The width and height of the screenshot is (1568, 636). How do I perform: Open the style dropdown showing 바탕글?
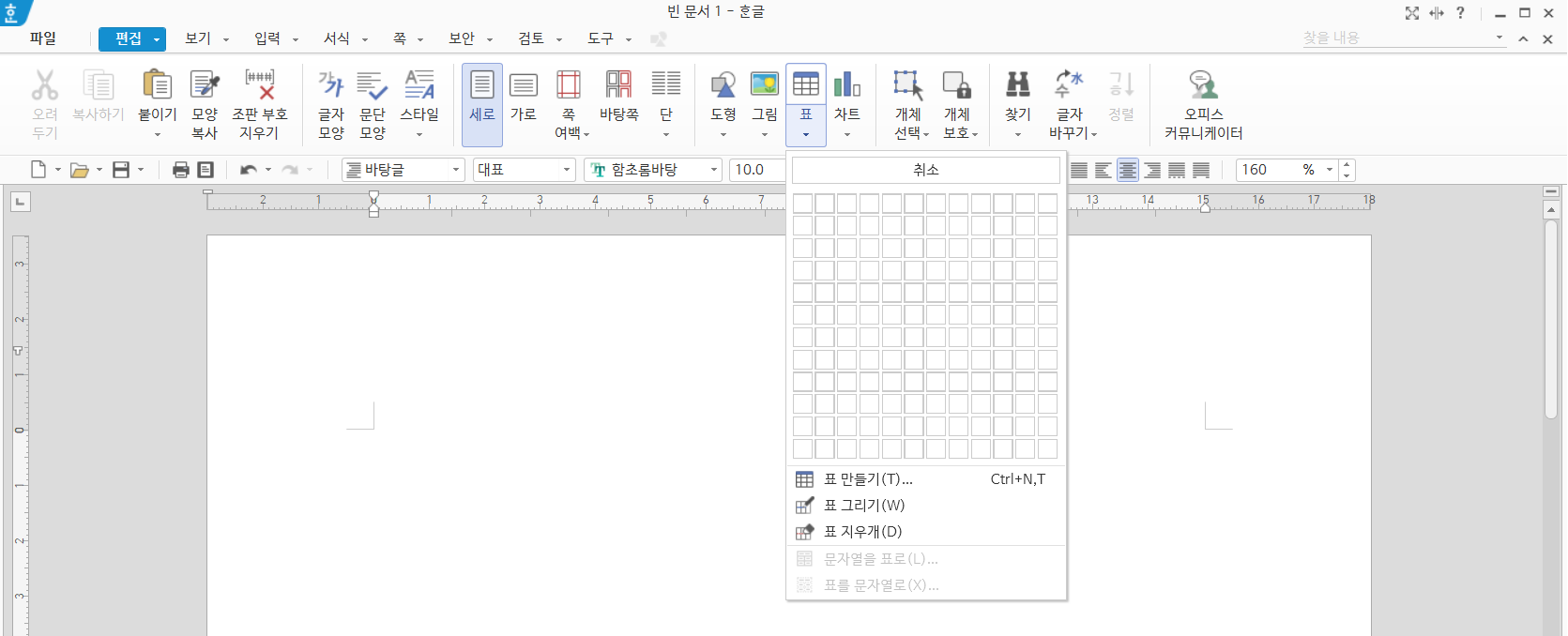pos(457,170)
